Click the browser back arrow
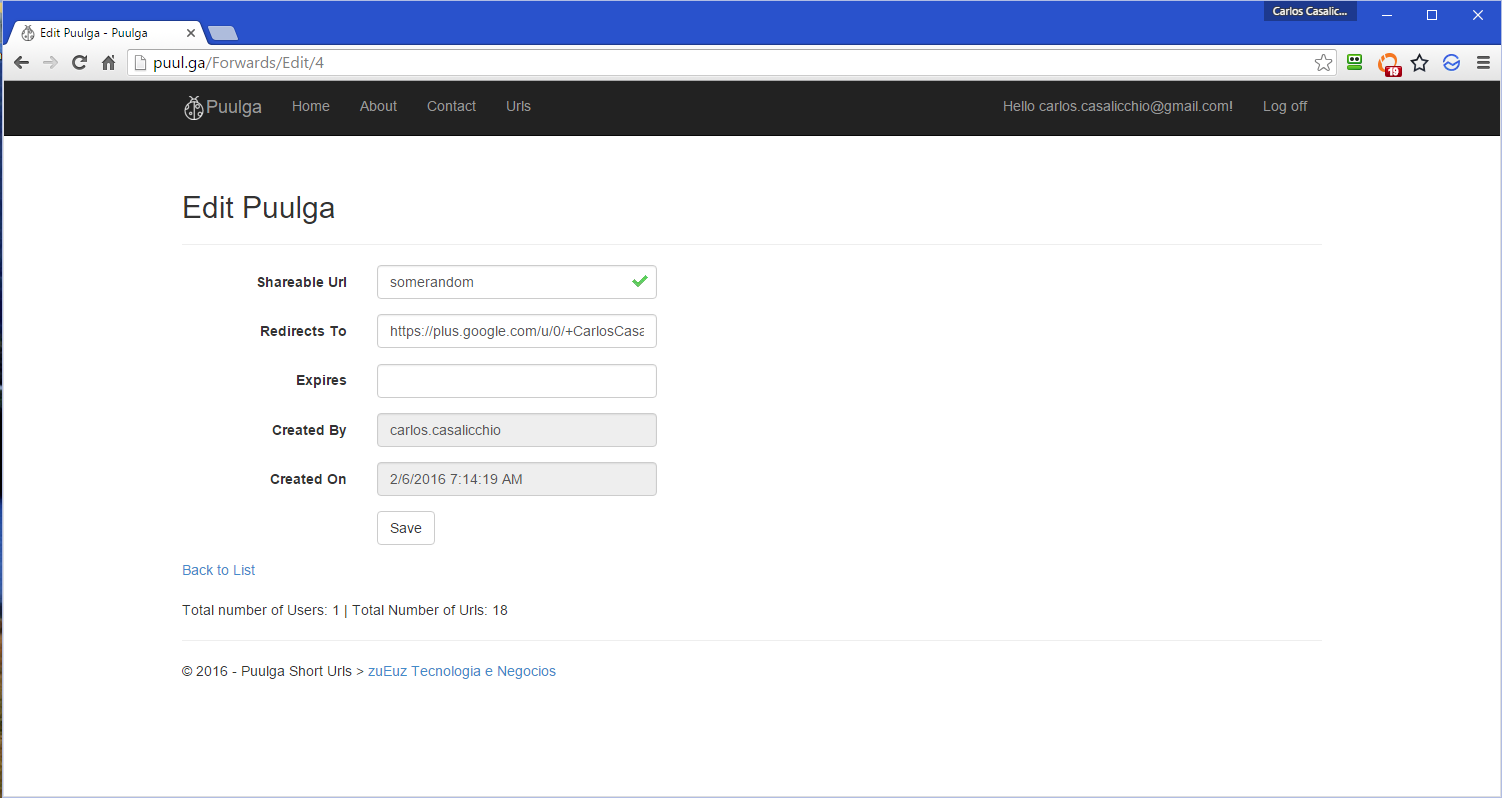 click(x=21, y=63)
